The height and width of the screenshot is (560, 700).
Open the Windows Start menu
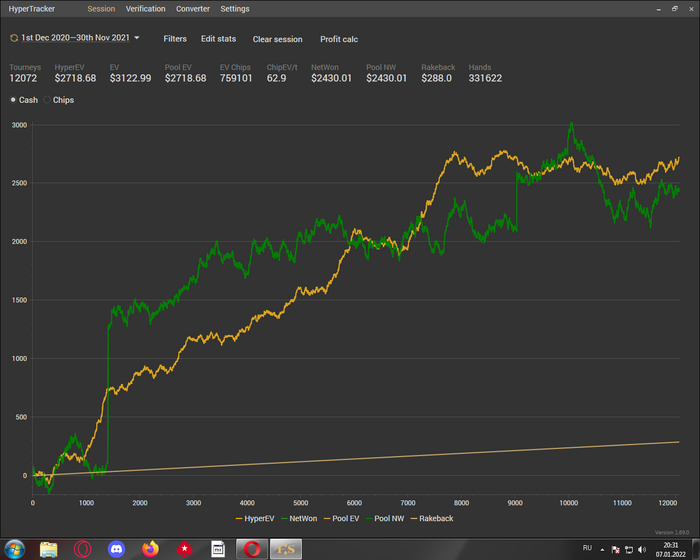coord(14,549)
